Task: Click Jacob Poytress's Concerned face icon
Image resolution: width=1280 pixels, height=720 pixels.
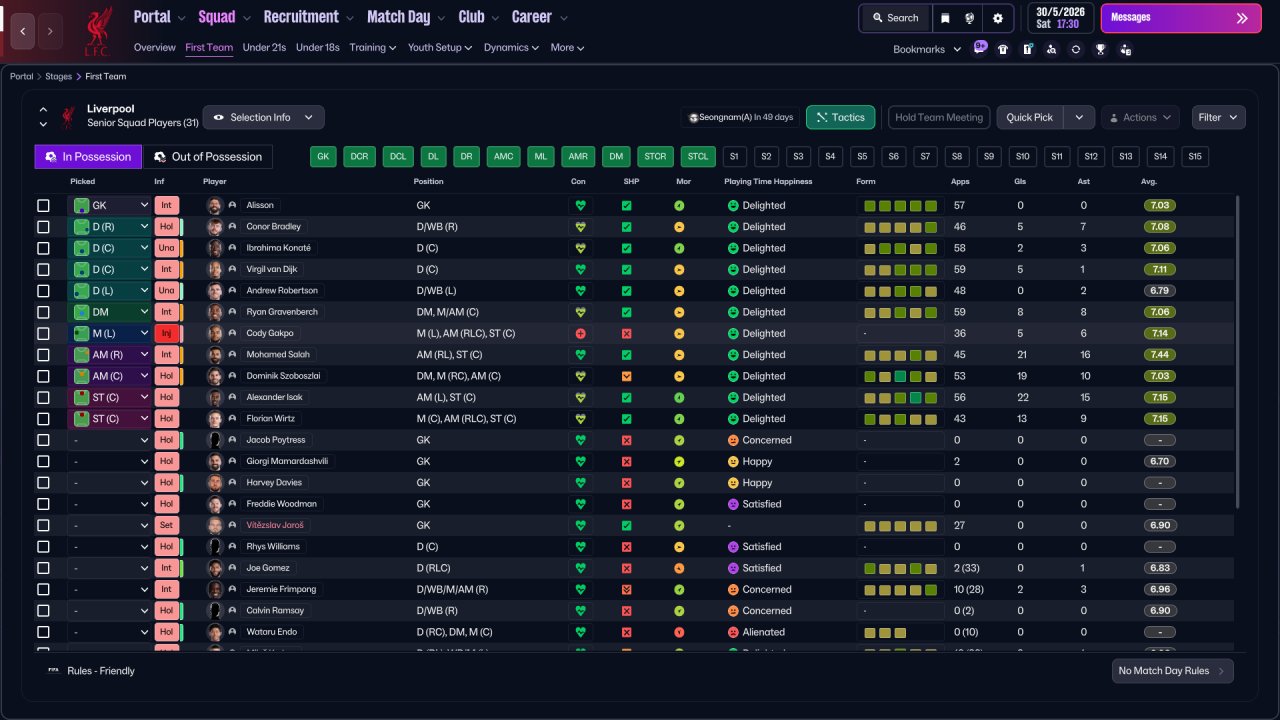Action: point(733,440)
